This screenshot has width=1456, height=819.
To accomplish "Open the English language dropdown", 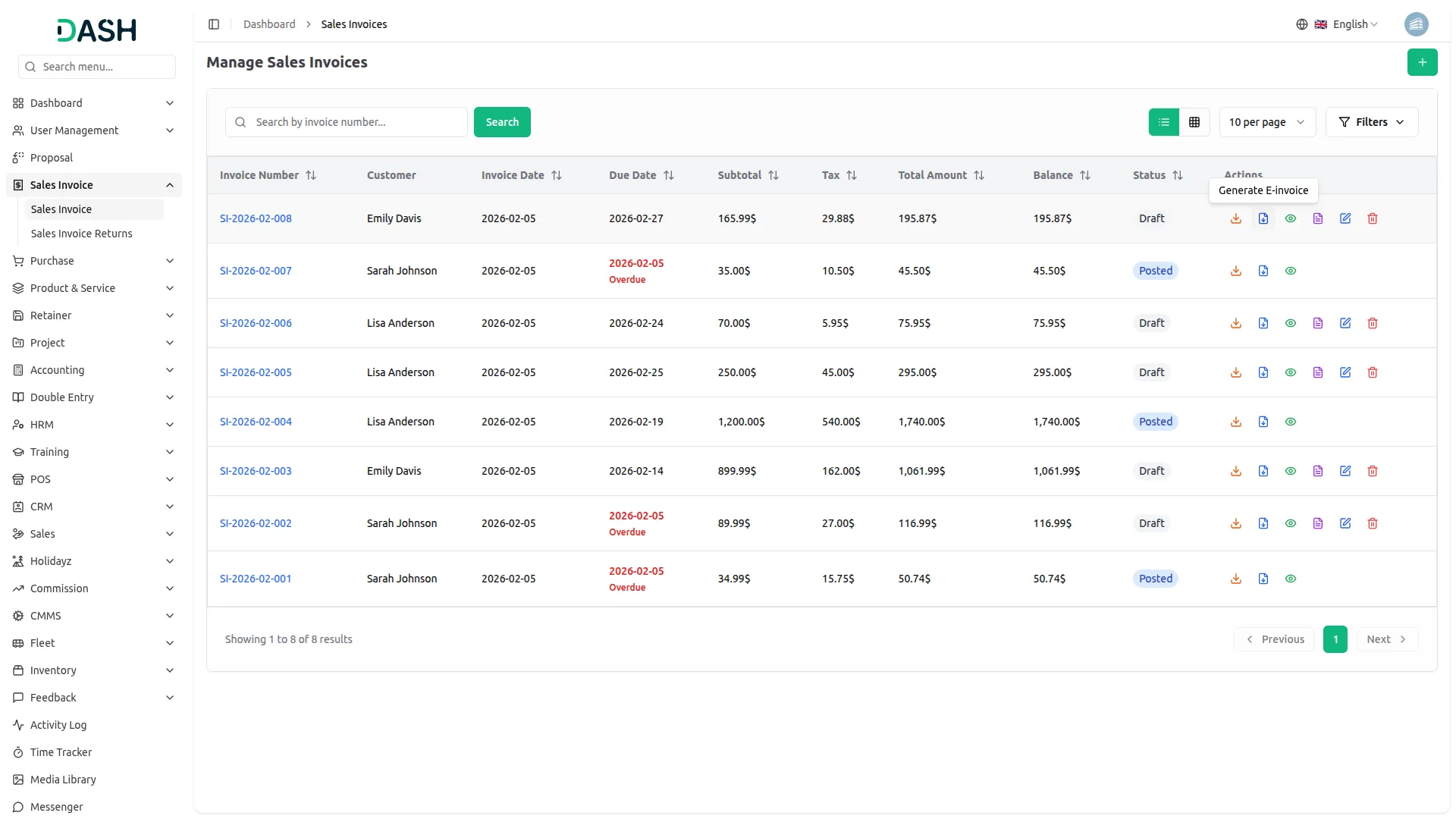I will (1350, 24).
